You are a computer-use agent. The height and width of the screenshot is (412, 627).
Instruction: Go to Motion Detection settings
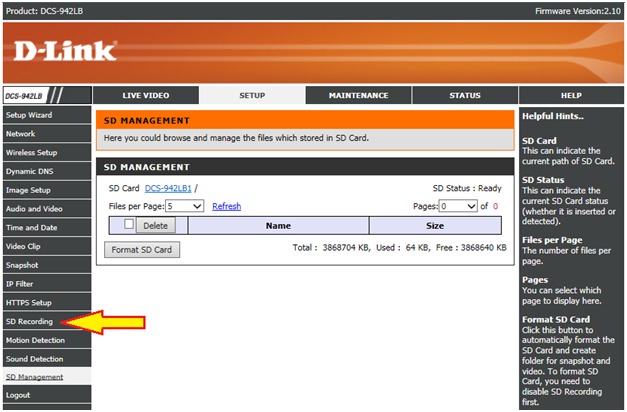(35, 340)
